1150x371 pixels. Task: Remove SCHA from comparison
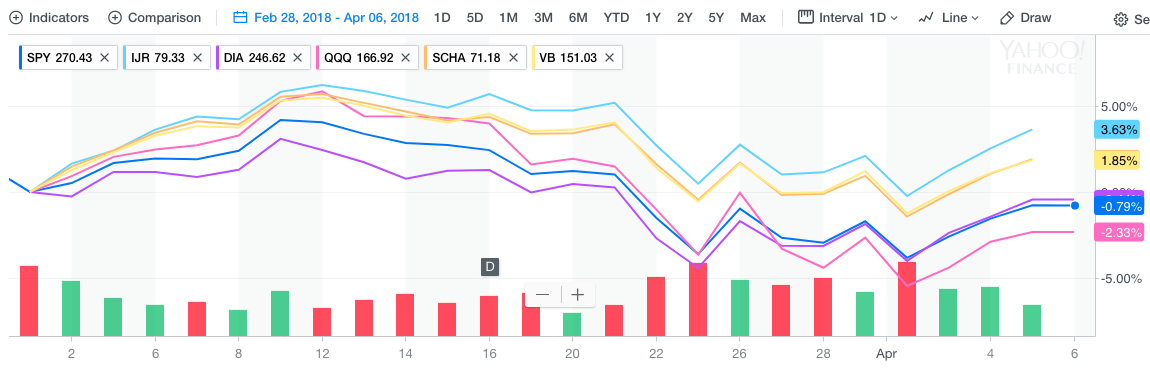513,57
